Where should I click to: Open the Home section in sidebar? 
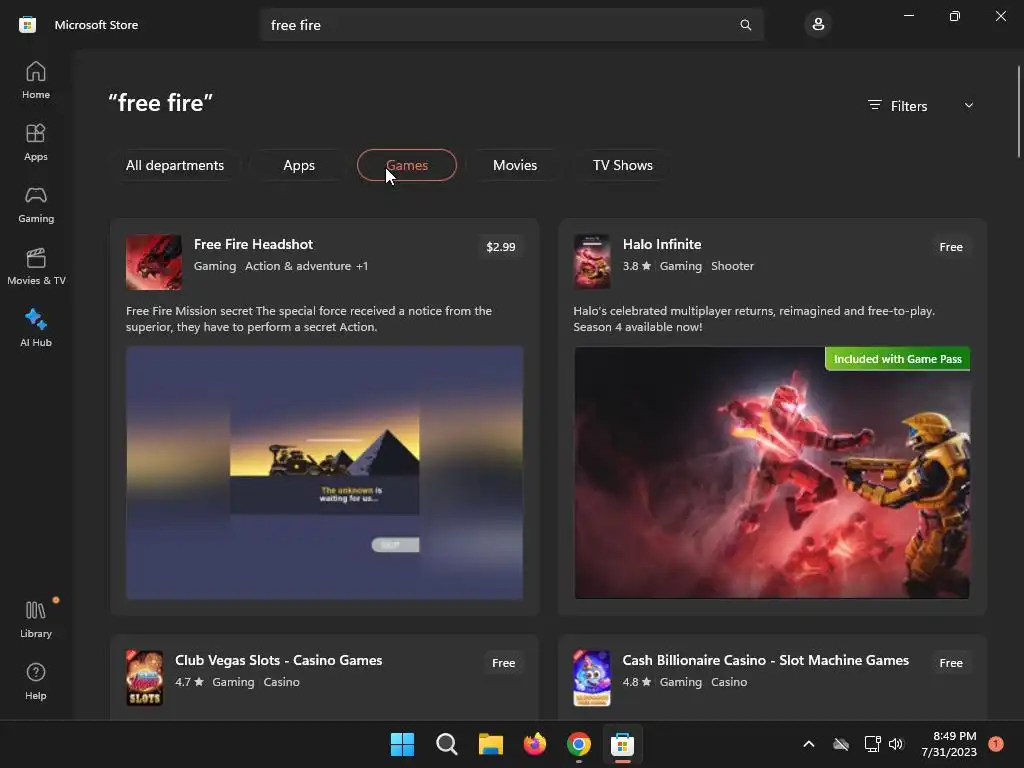(x=36, y=80)
